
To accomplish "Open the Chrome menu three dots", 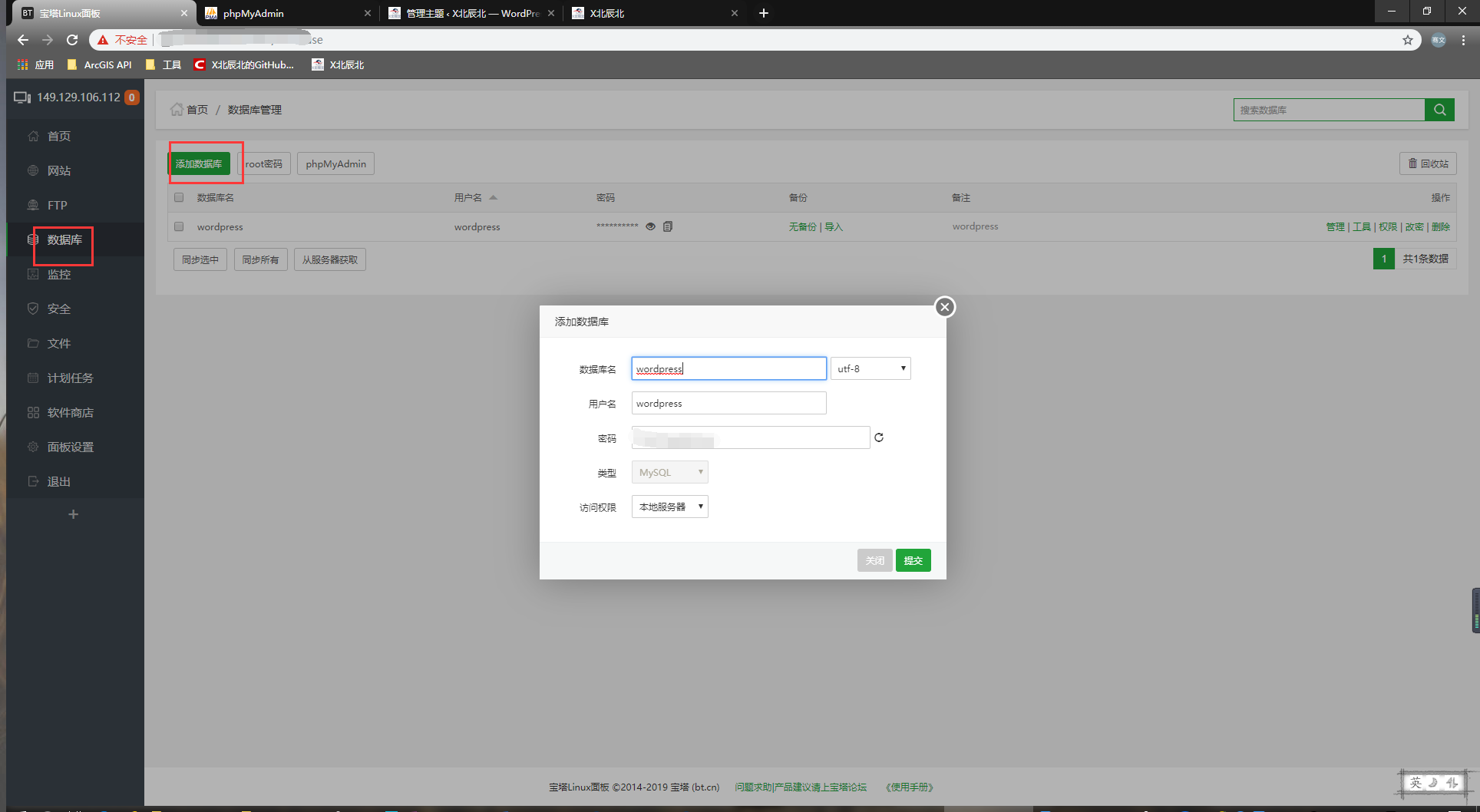I will tap(1464, 40).
